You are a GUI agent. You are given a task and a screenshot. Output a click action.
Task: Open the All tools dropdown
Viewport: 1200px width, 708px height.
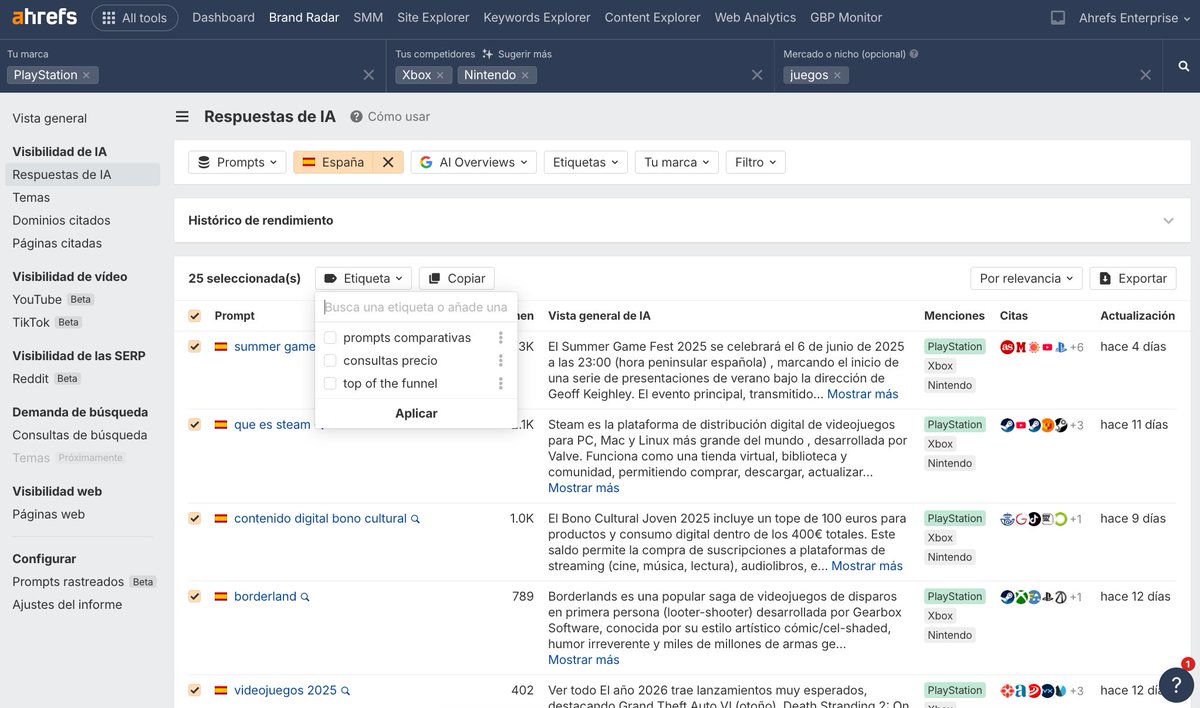pos(135,18)
